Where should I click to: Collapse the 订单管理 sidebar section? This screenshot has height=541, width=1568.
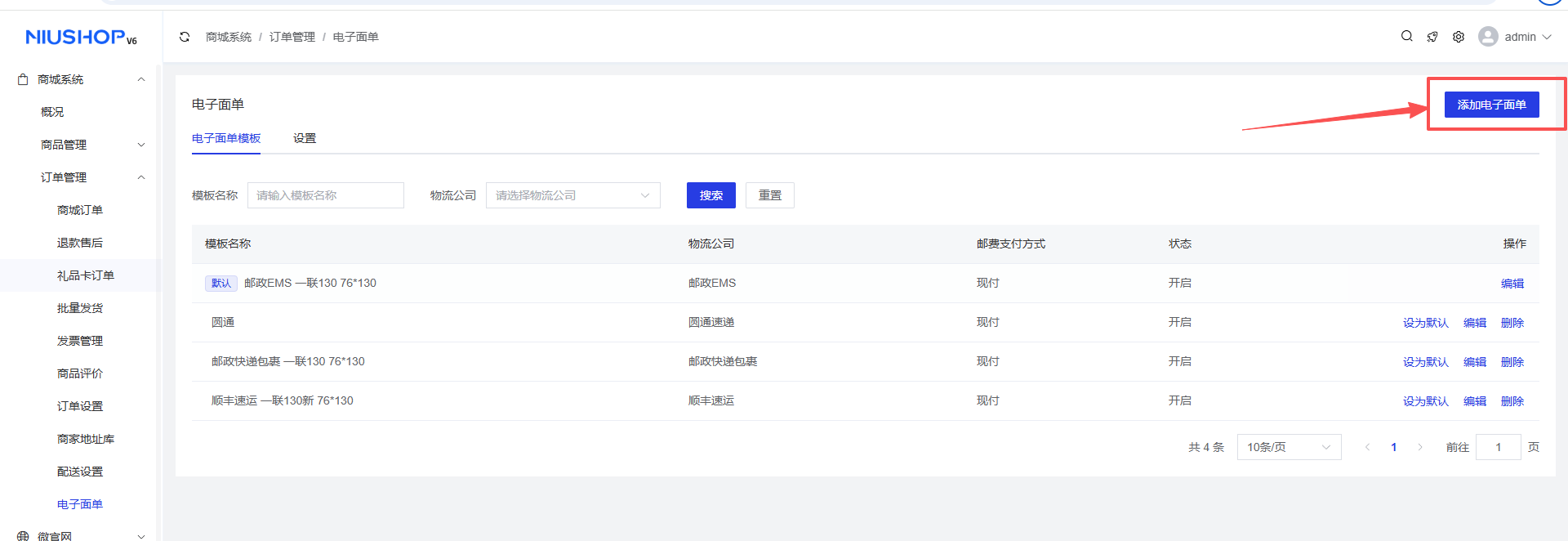(x=141, y=177)
